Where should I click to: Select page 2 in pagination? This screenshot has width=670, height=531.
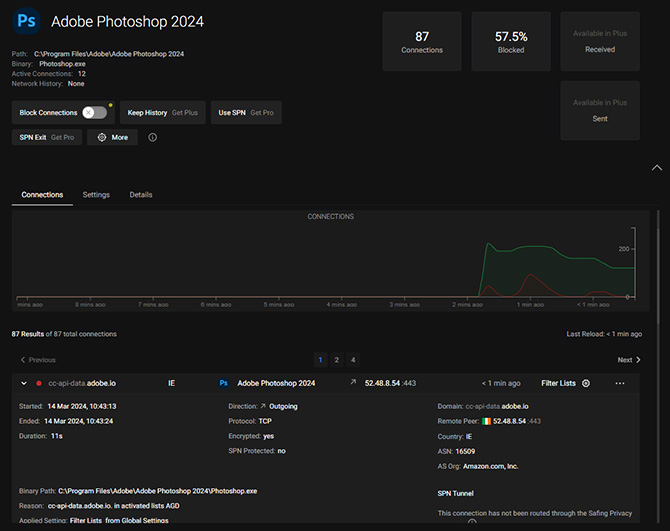point(337,360)
